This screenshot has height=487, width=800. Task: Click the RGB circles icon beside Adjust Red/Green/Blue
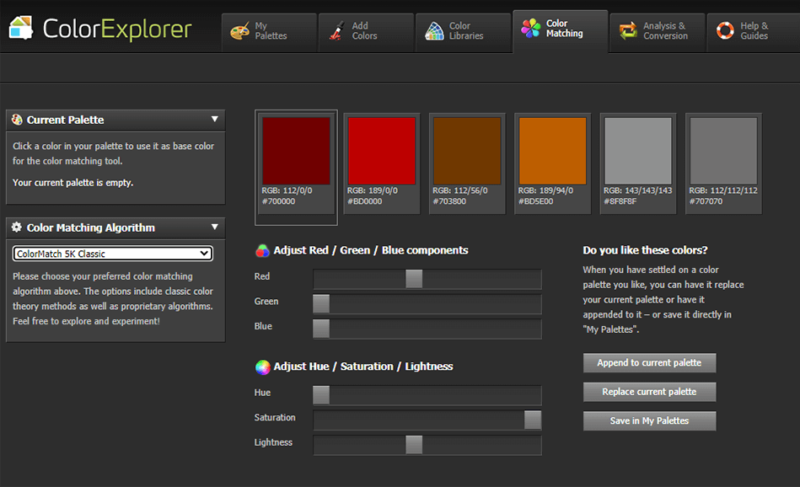(262, 250)
